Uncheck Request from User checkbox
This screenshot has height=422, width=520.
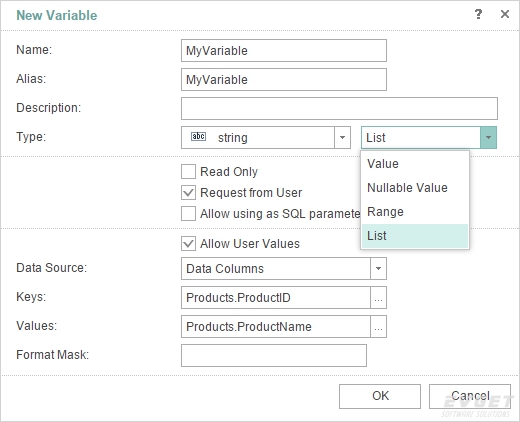188,193
